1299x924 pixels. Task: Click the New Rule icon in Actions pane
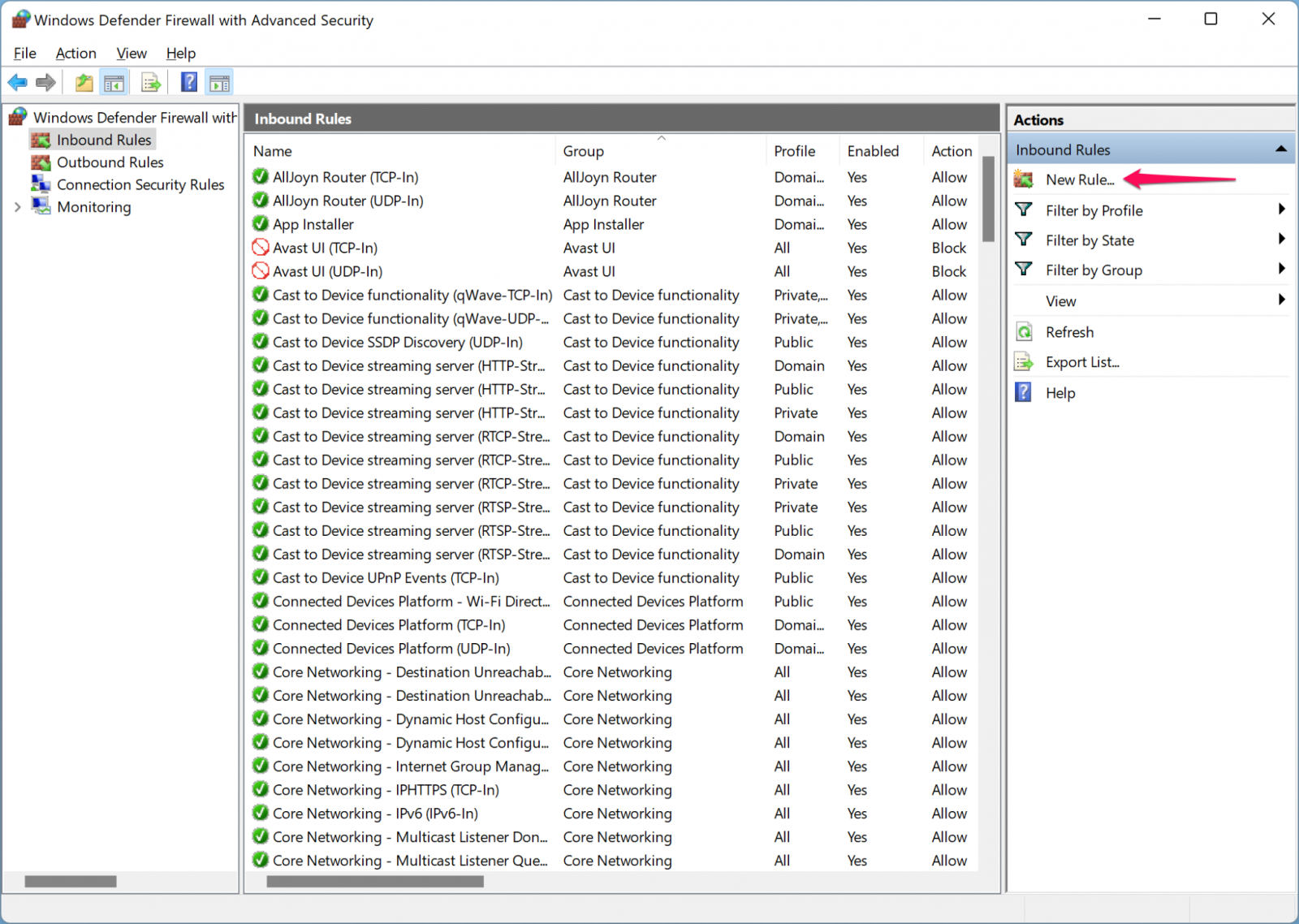pyautogui.click(x=1024, y=179)
